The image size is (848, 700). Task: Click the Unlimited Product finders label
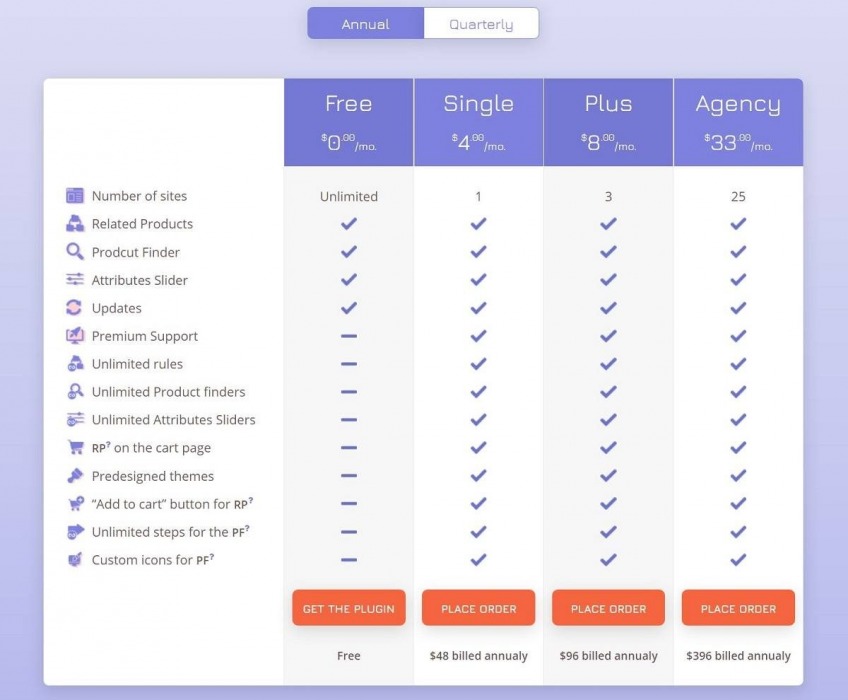point(168,392)
